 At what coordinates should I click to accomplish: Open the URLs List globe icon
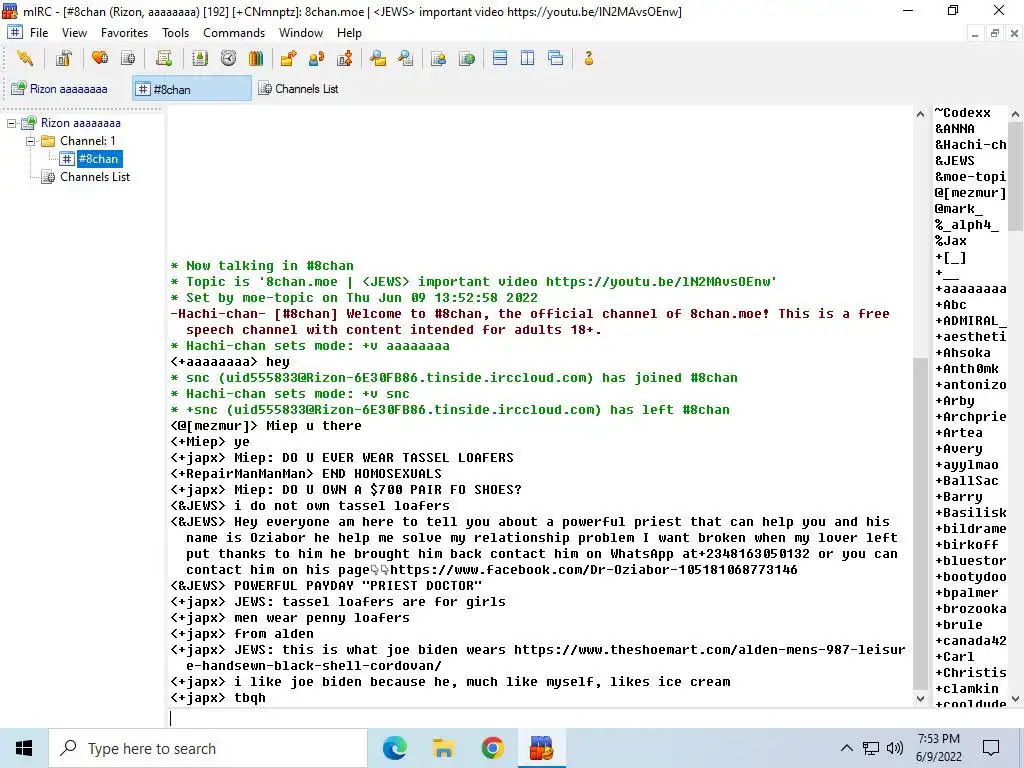coord(467,59)
